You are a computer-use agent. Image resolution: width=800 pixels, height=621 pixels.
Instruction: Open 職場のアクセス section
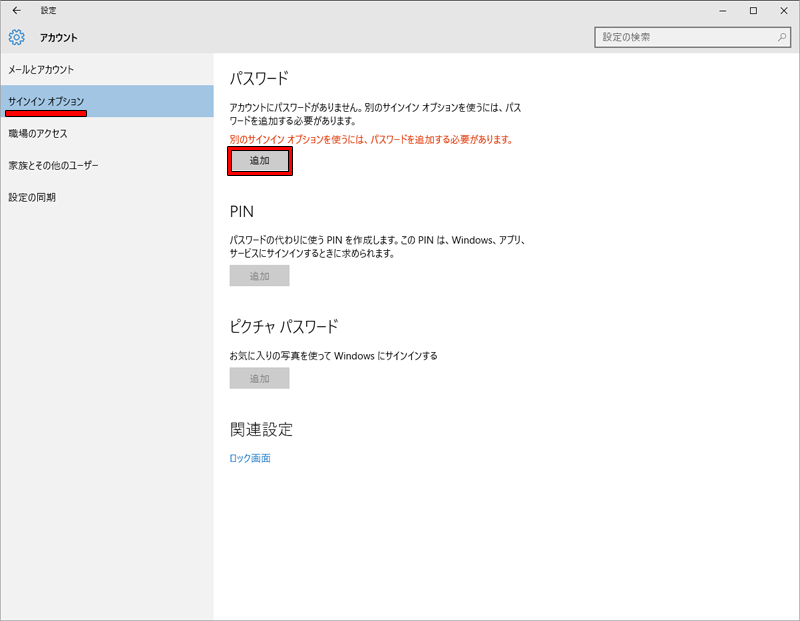107,133
